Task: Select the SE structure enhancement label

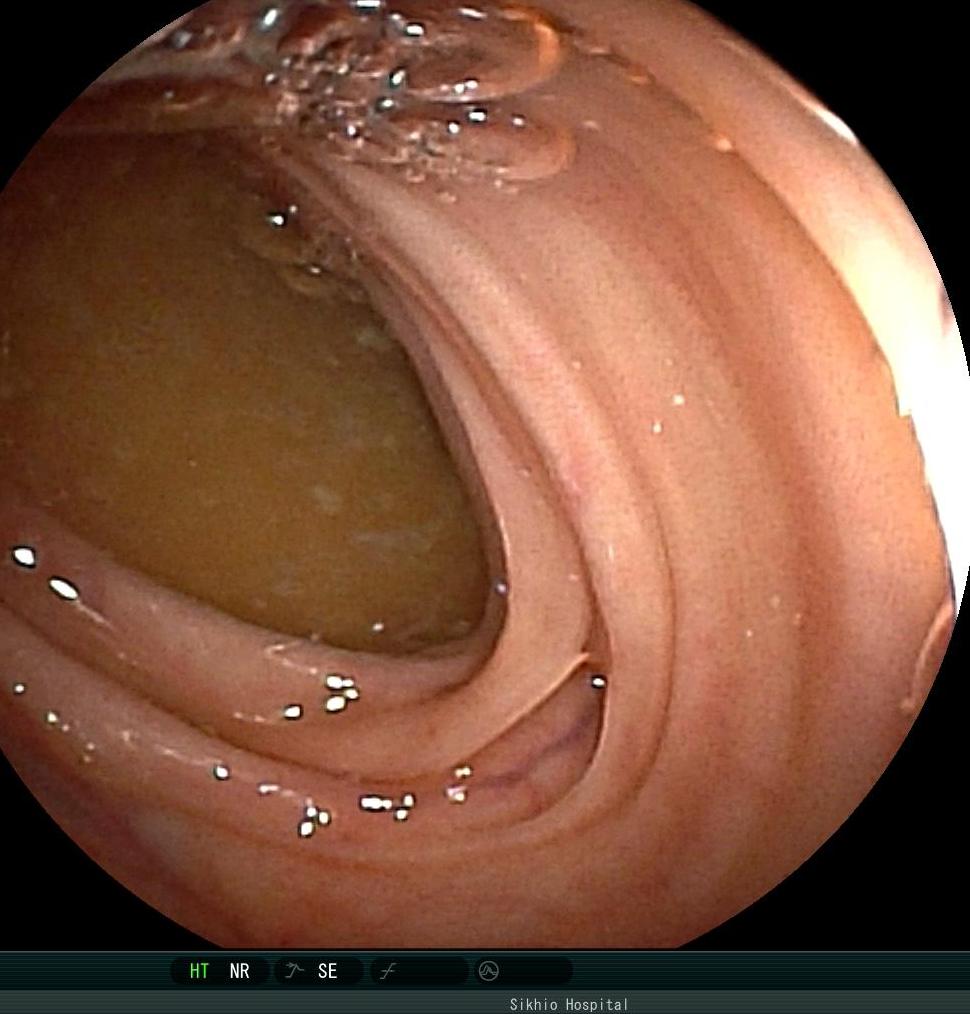Action: point(327,971)
